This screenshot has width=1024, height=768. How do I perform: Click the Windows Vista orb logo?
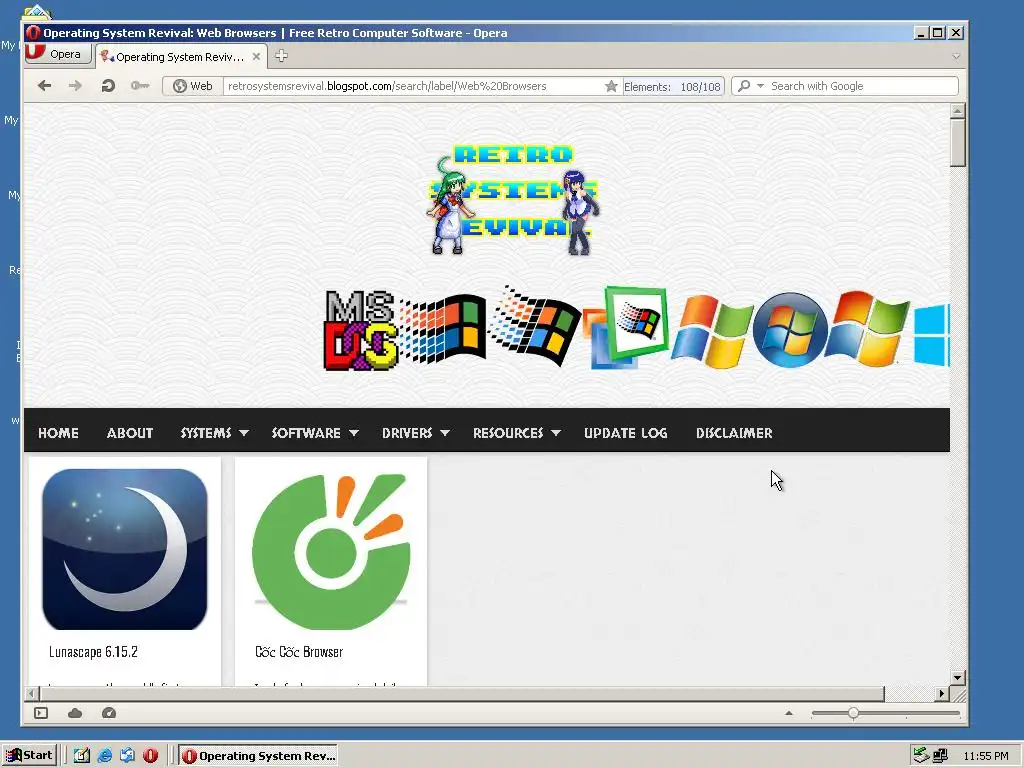[x=790, y=330]
